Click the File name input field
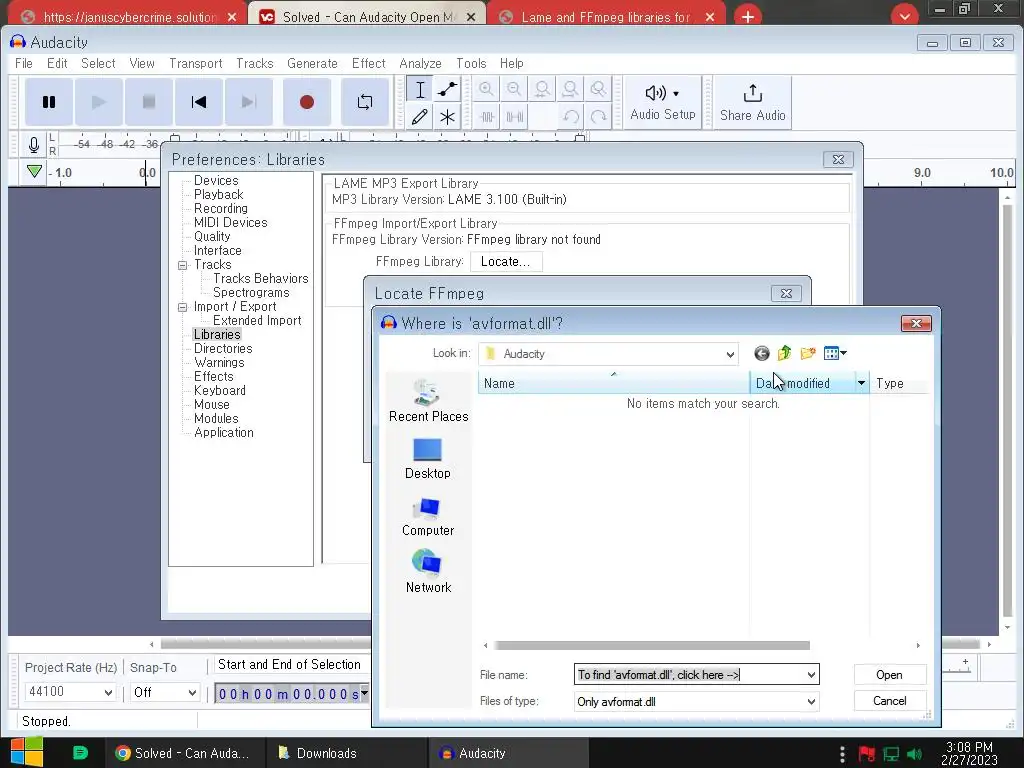Viewport: 1024px width, 768px height. [689, 675]
